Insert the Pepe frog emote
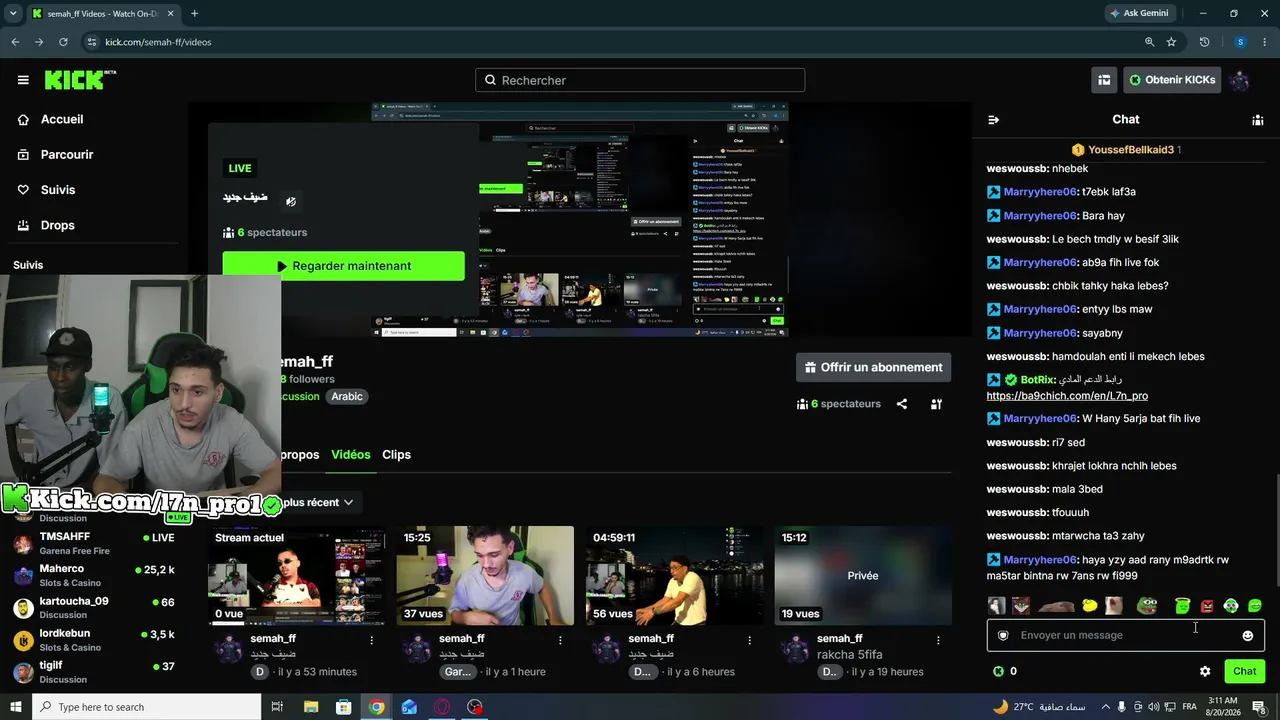The image size is (1280, 720). 1146,606
